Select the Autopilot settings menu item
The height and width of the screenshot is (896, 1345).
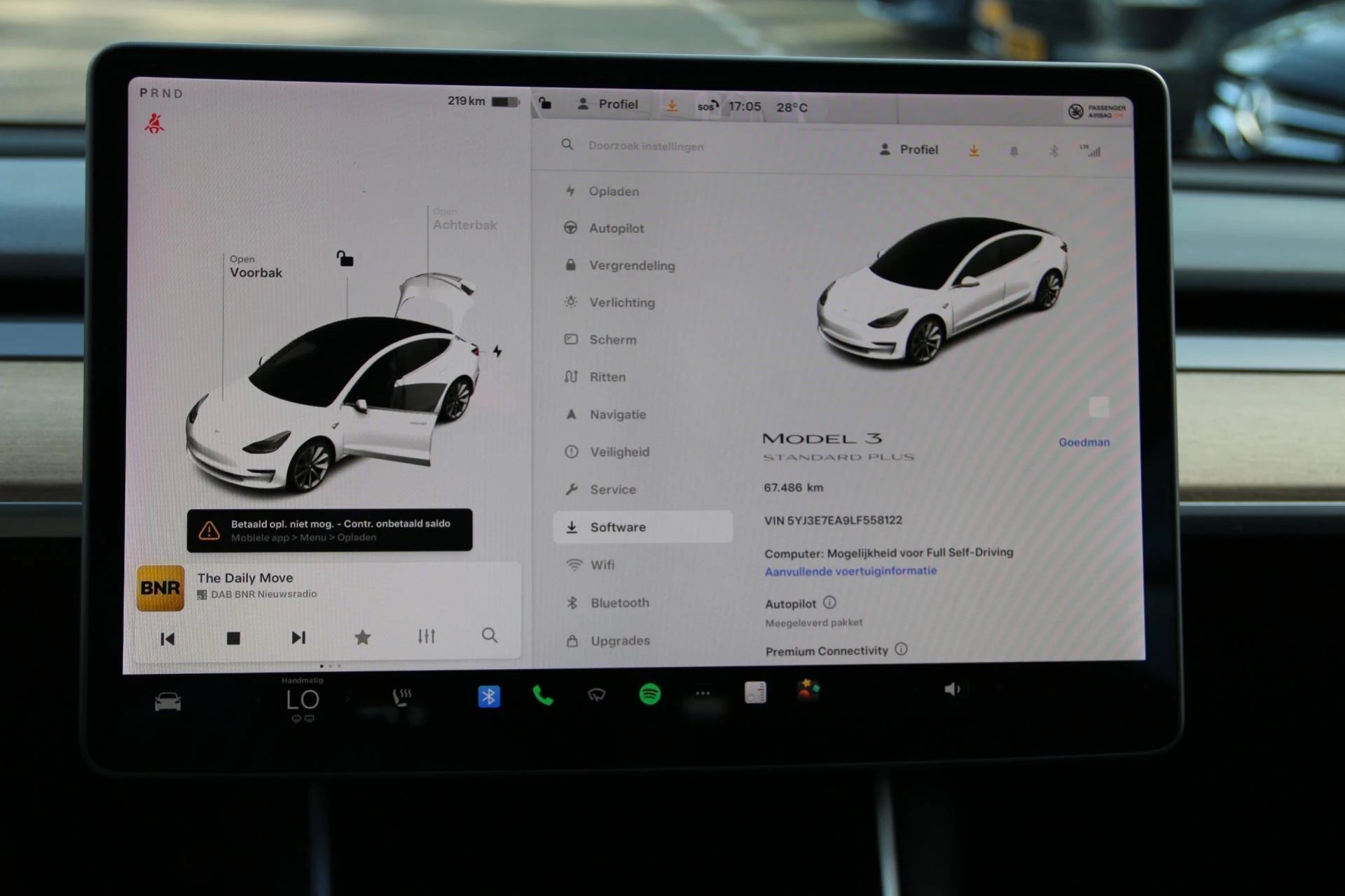614,229
